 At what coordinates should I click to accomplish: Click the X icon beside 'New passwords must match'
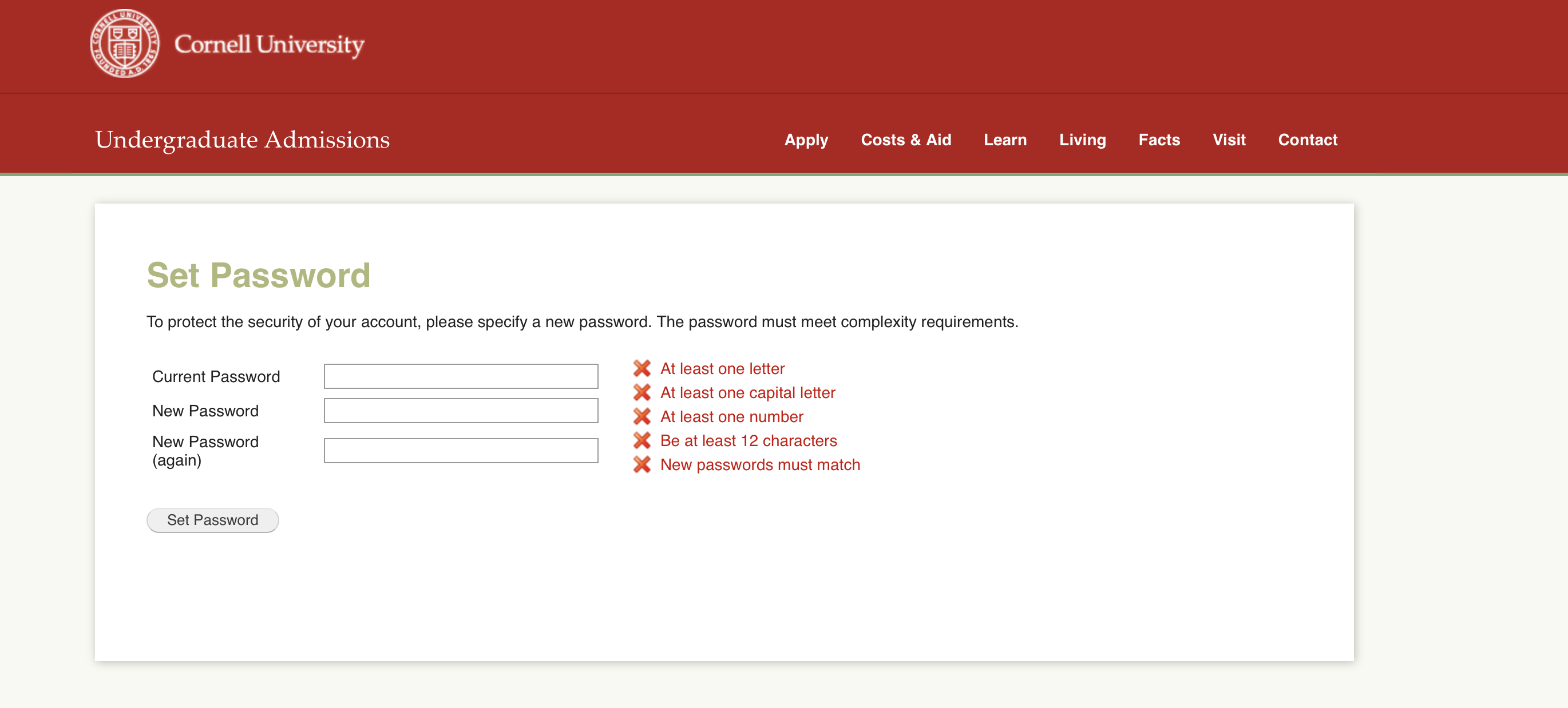pos(642,465)
